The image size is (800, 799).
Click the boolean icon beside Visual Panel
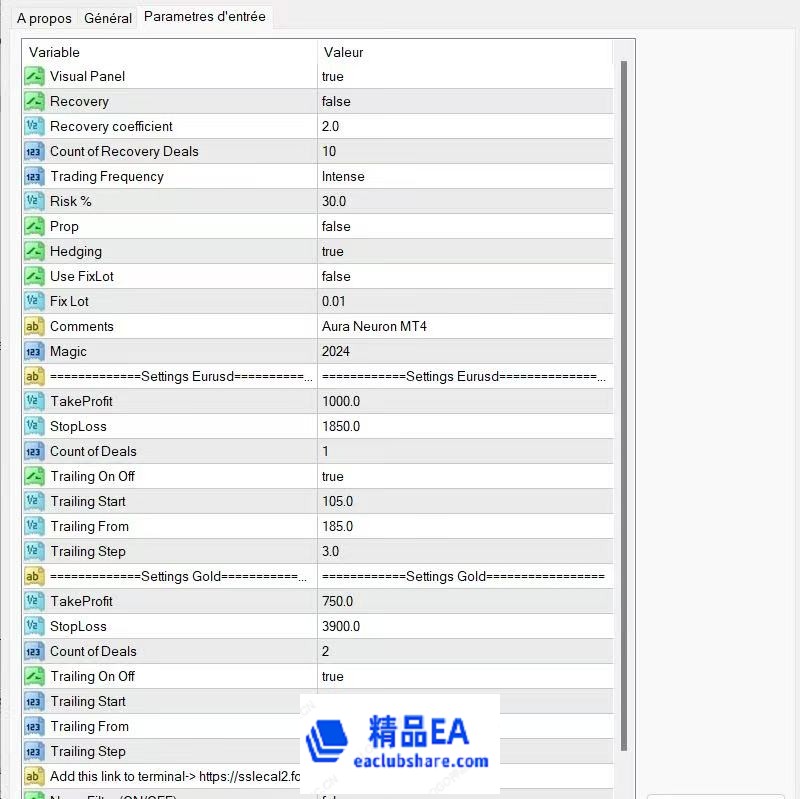tap(34, 77)
